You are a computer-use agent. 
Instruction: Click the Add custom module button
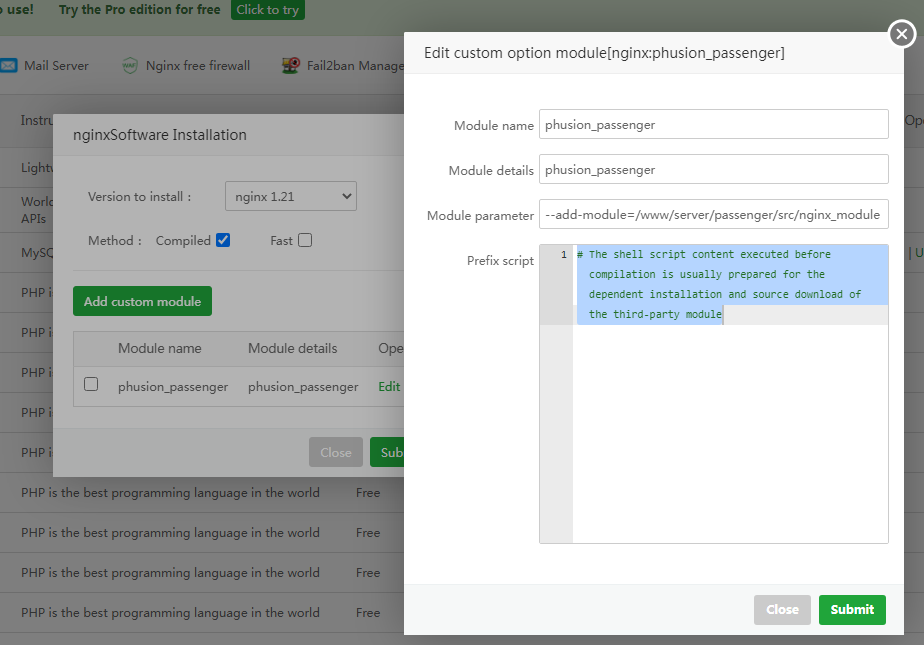pos(142,301)
